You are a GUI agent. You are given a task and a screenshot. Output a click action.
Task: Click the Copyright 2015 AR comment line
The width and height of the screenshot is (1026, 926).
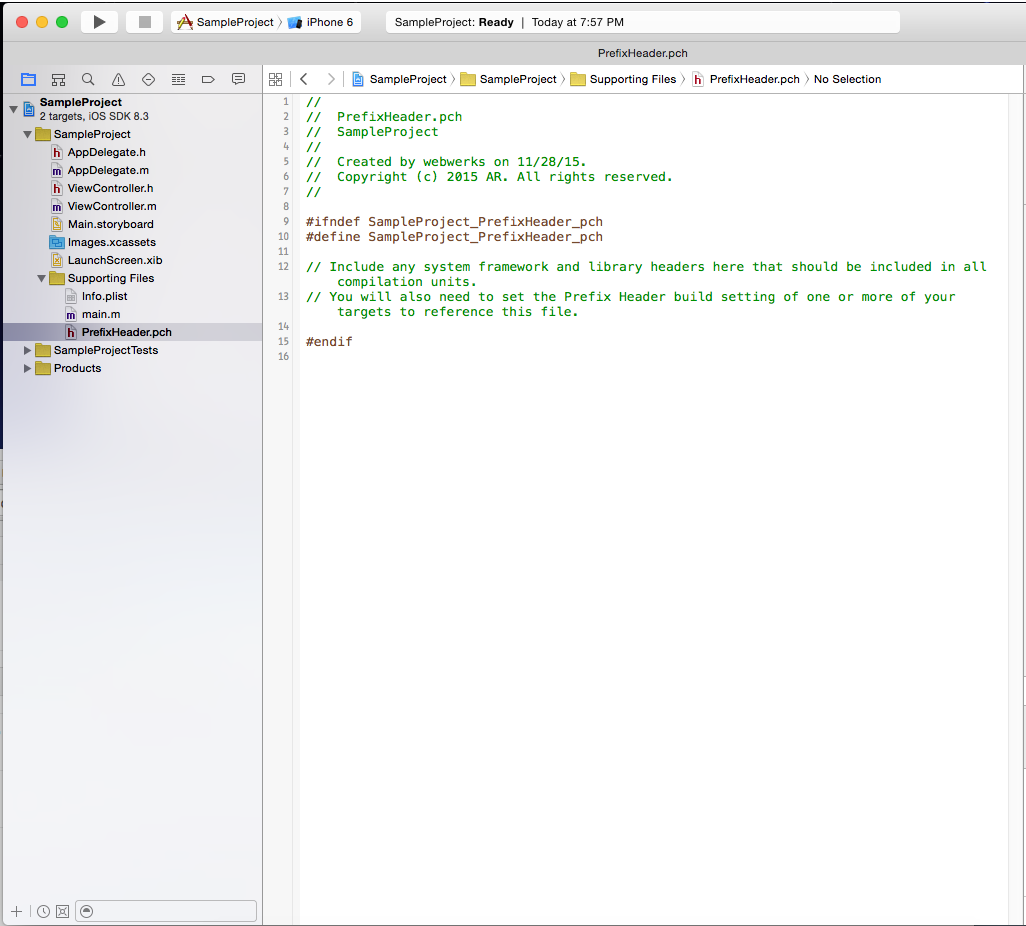pyautogui.click(x=489, y=177)
